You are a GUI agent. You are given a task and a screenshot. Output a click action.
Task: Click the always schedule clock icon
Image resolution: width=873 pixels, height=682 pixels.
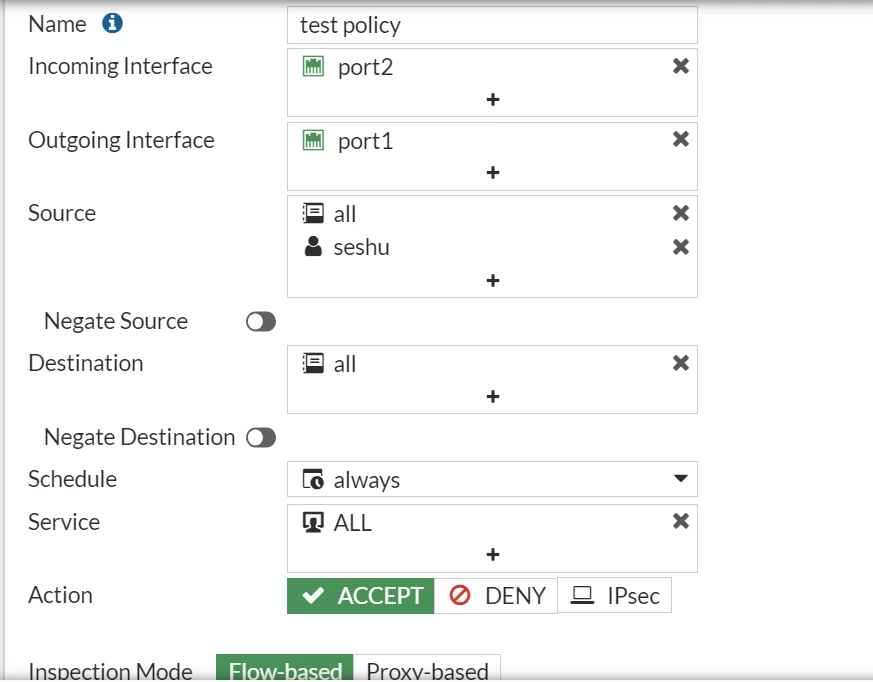[313, 479]
